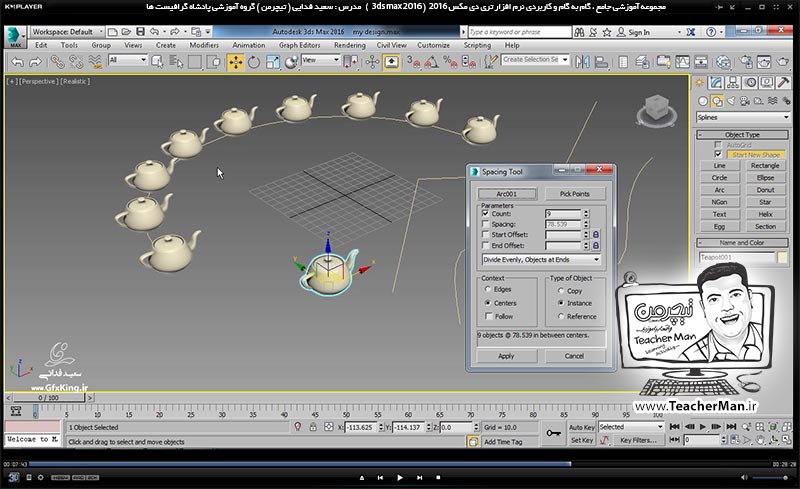The height and width of the screenshot is (489, 800).
Task: Open the Splines category dropdown
Action: tap(743, 117)
